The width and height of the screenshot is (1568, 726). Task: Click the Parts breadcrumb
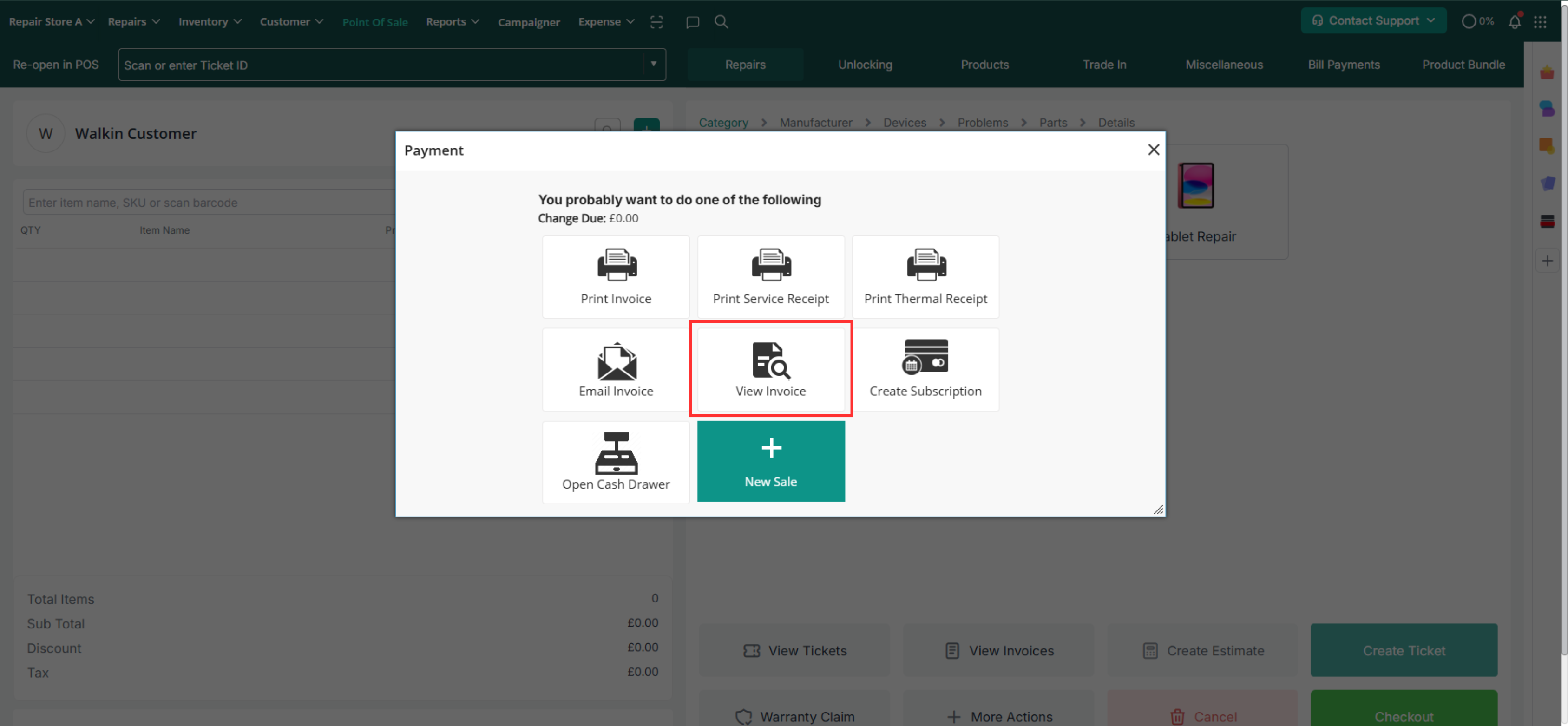pyautogui.click(x=1053, y=122)
